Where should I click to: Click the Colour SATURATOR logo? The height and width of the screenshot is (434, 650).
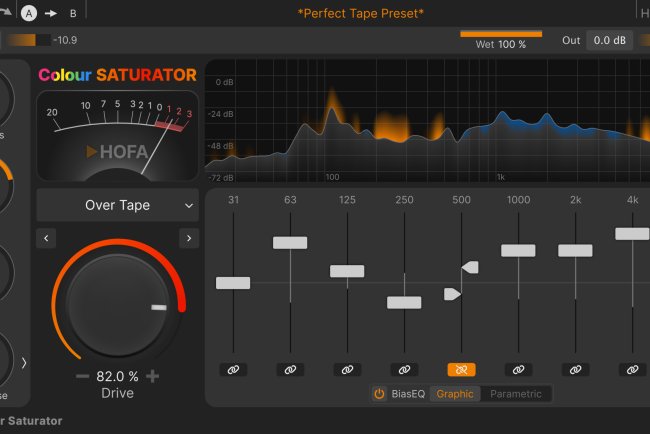pyautogui.click(x=117, y=75)
